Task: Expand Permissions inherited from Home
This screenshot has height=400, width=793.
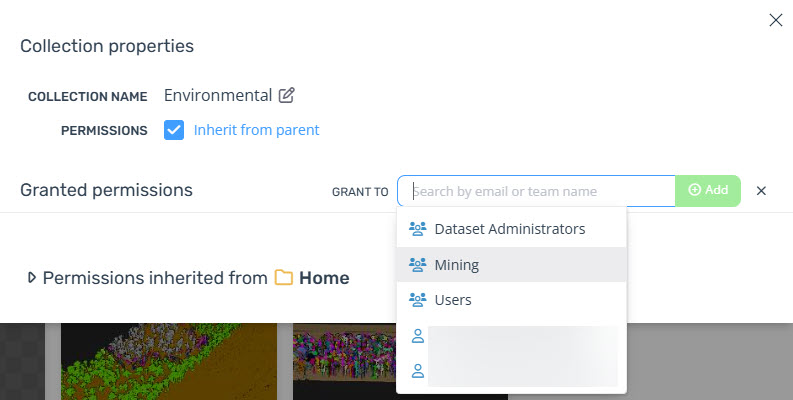Action: pyautogui.click(x=32, y=278)
